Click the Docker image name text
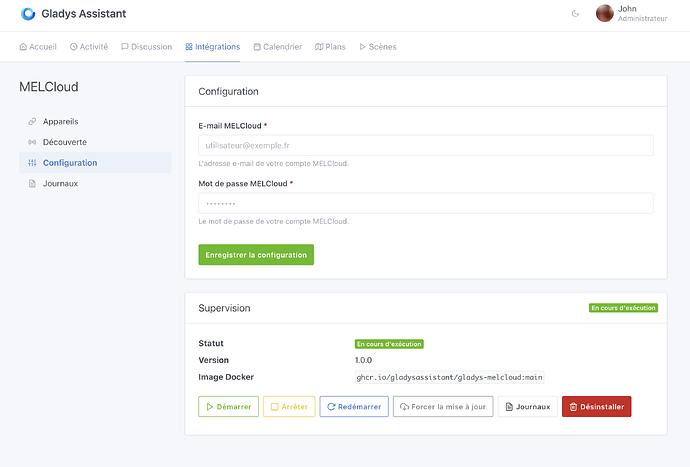 click(x=449, y=377)
